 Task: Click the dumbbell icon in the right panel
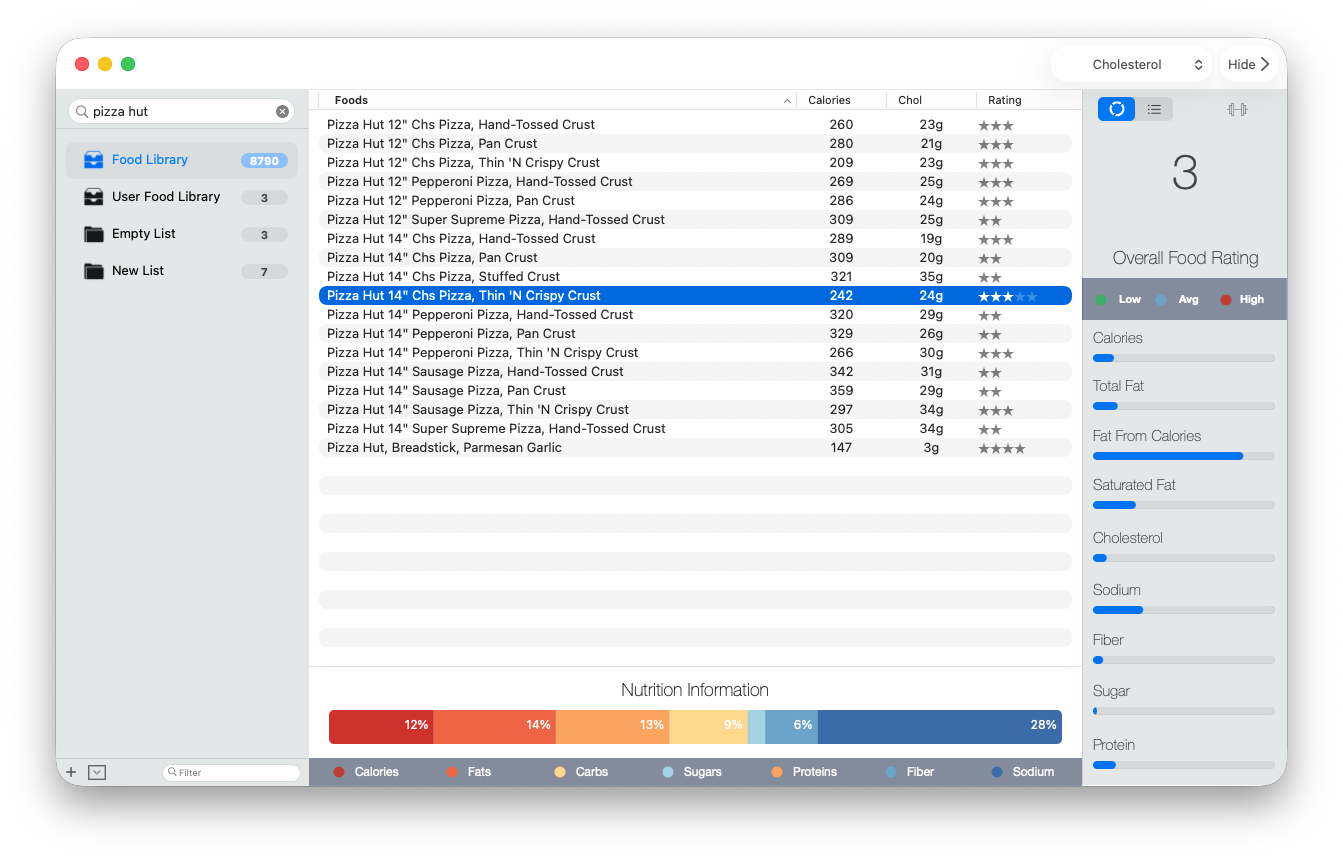1237,109
